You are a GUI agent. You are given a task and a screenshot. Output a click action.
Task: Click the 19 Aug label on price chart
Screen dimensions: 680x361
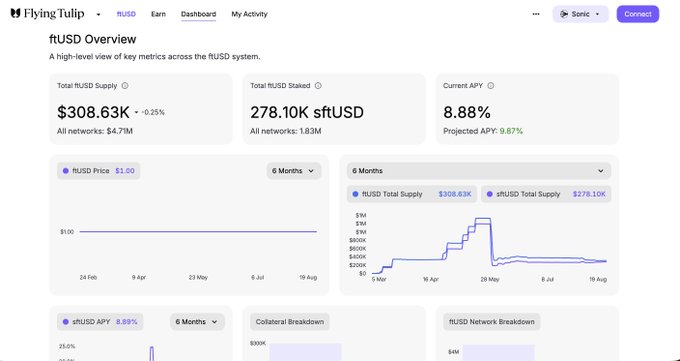pyautogui.click(x=308, y=277)
